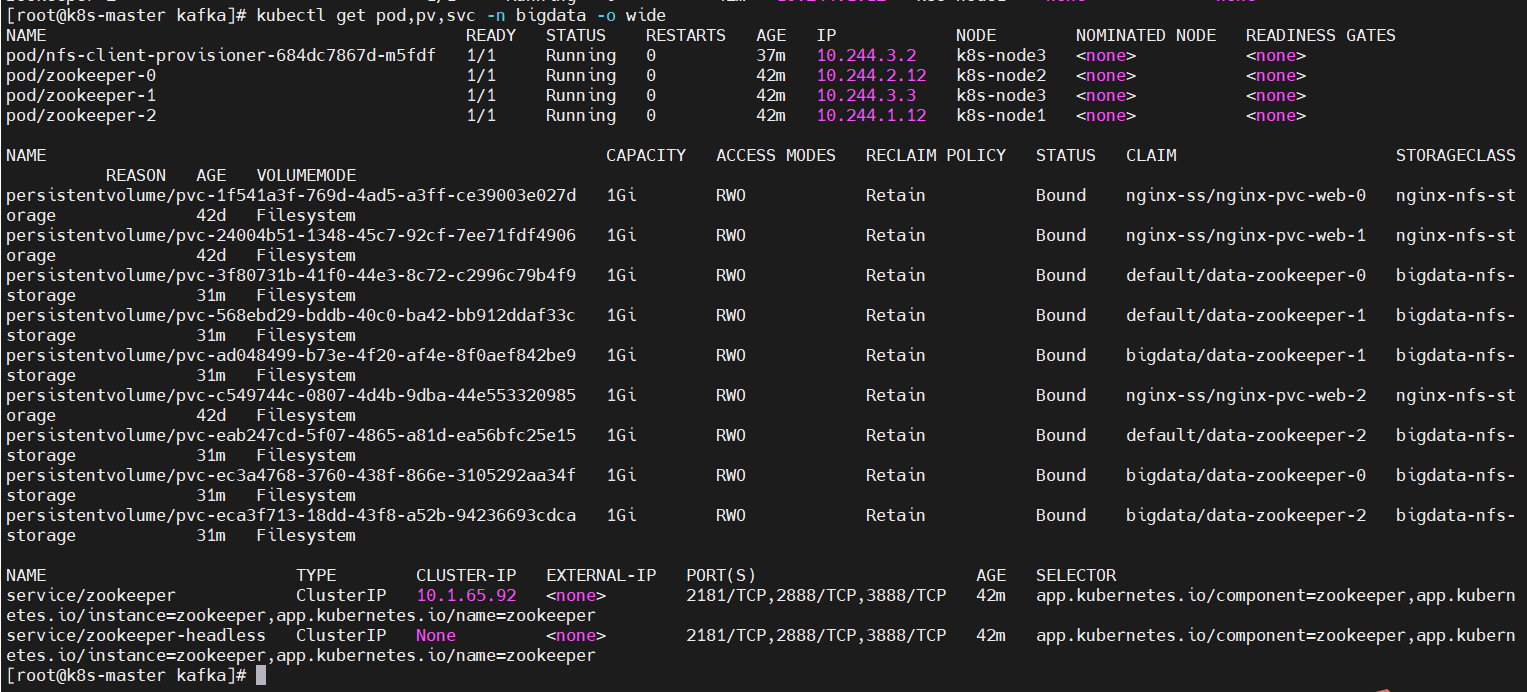The image size is (1527, 692).
Task: Click the service/zookeeper-headless service name
Action: [135, 636]
